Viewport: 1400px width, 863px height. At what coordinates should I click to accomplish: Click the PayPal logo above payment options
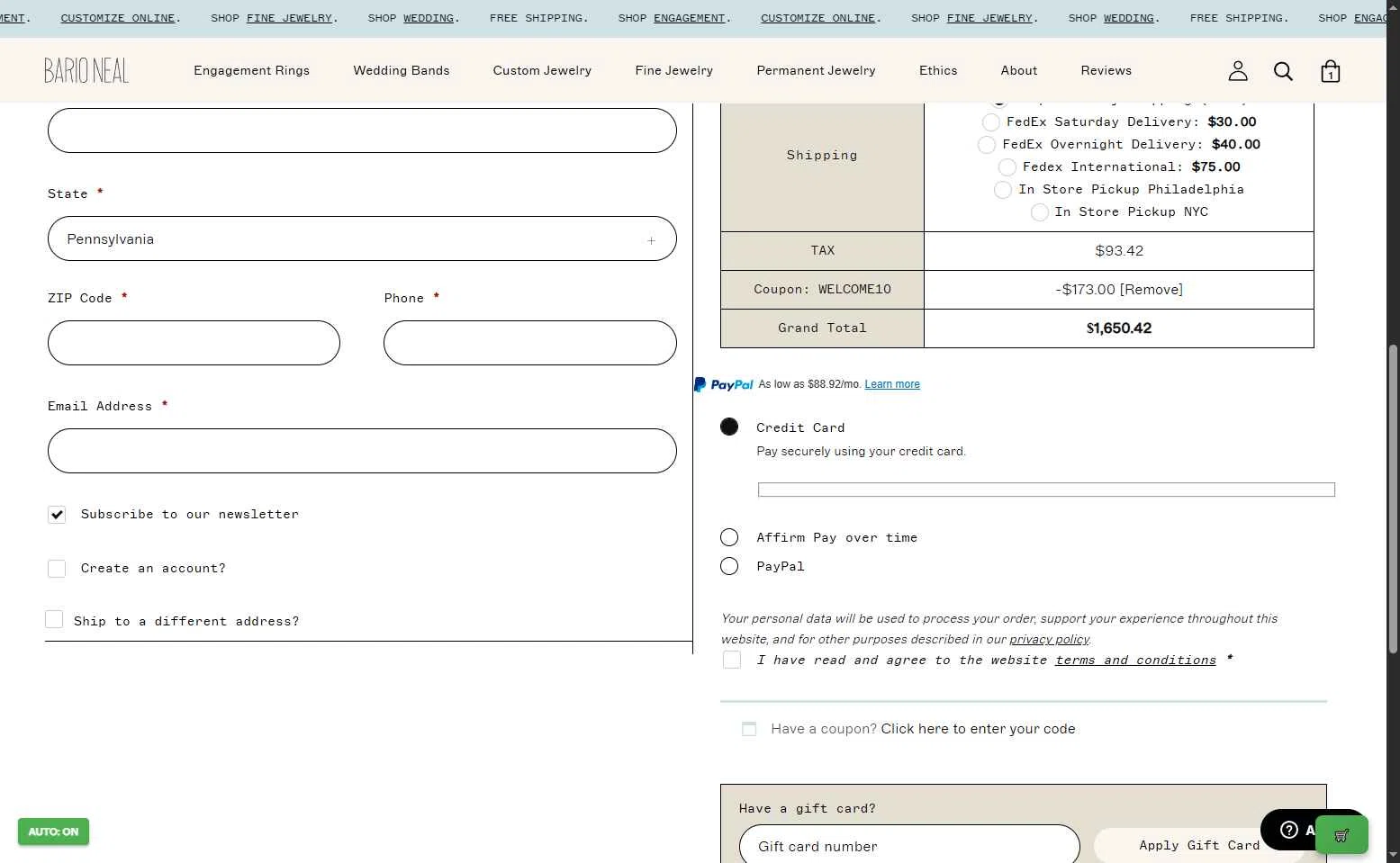click(724, 384)
